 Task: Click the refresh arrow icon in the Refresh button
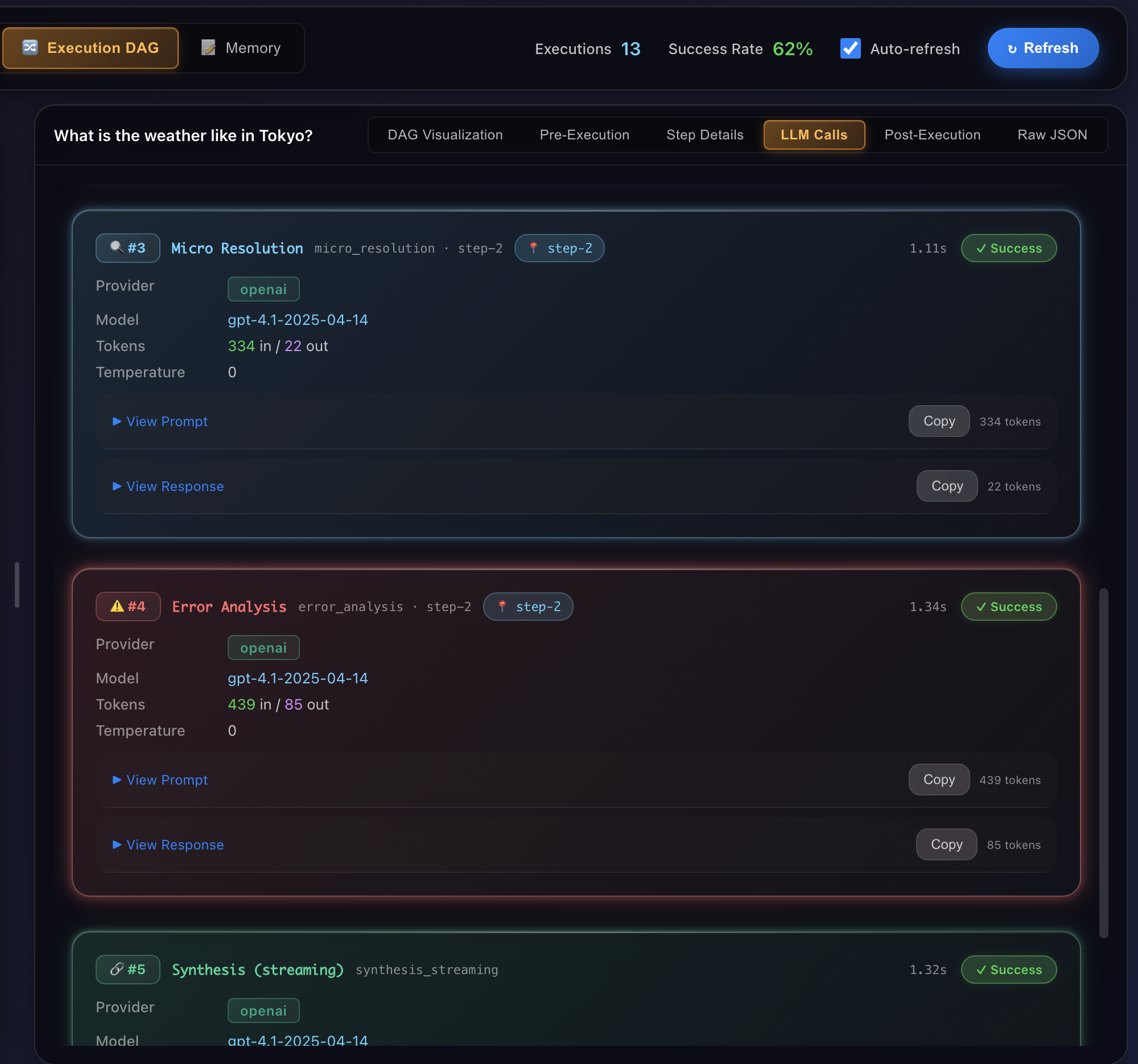coord(1012,49)
